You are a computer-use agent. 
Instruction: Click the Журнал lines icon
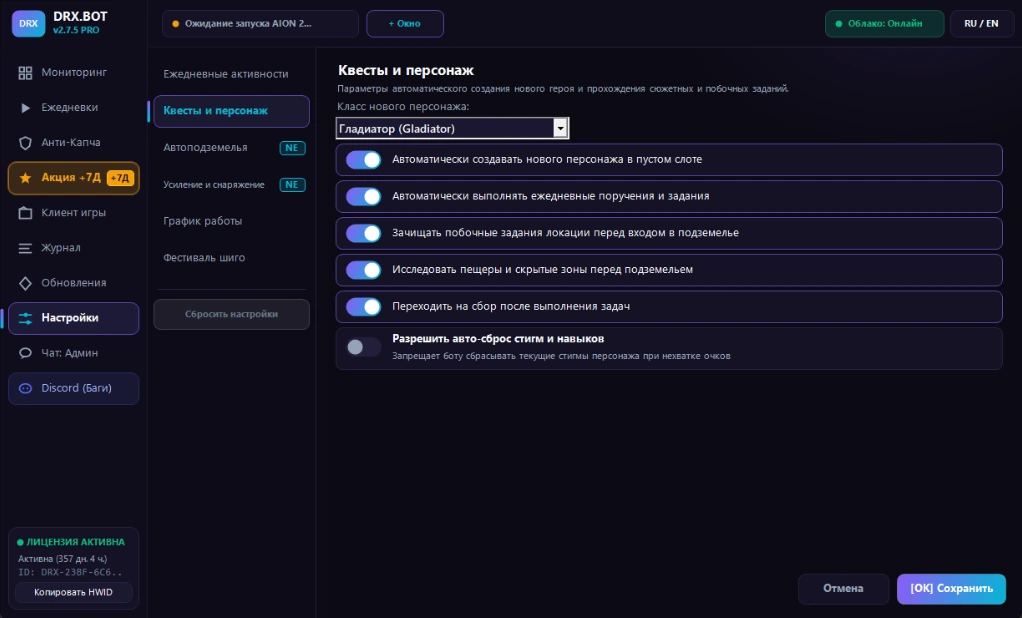tap(25, 248)
